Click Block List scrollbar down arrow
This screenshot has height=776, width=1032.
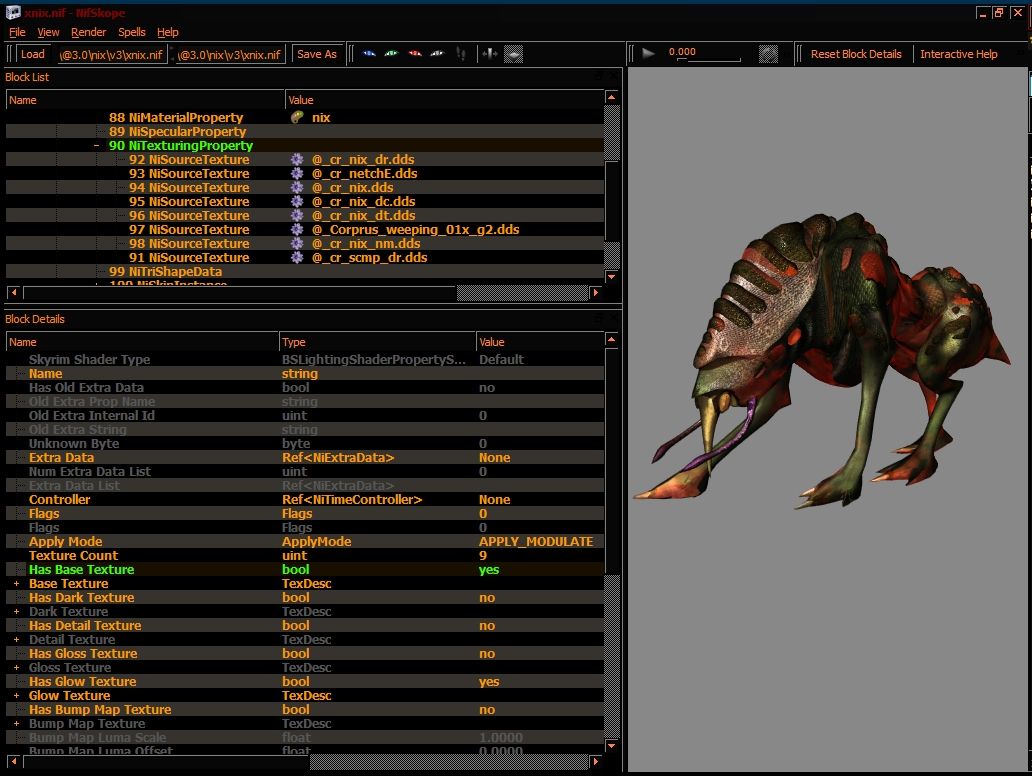(x=611, y=277)
